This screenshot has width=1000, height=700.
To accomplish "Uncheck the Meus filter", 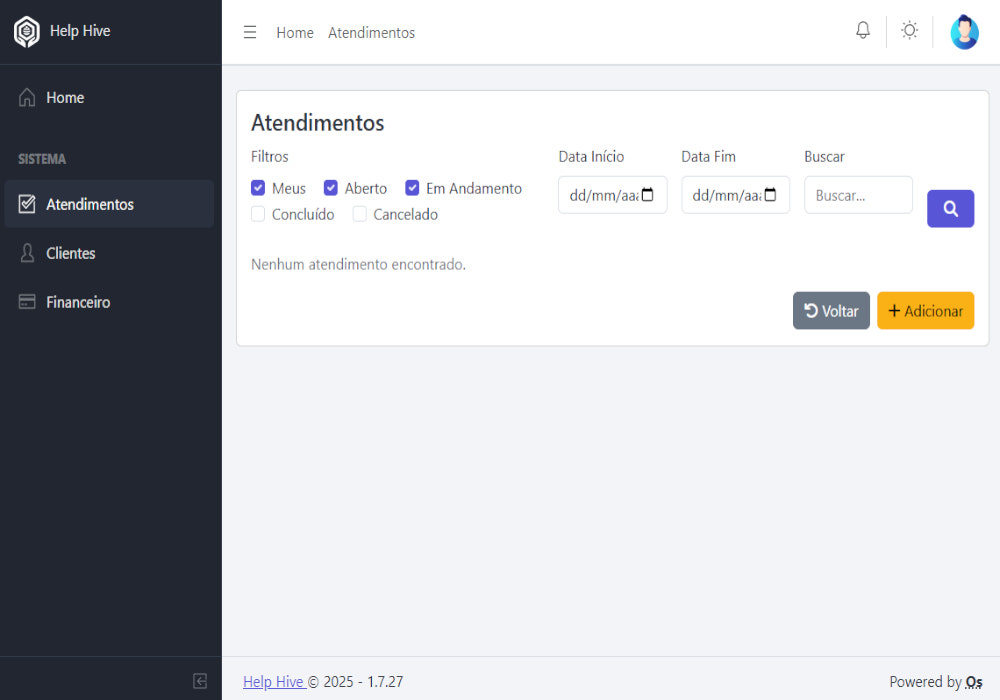I will point(258,188).
